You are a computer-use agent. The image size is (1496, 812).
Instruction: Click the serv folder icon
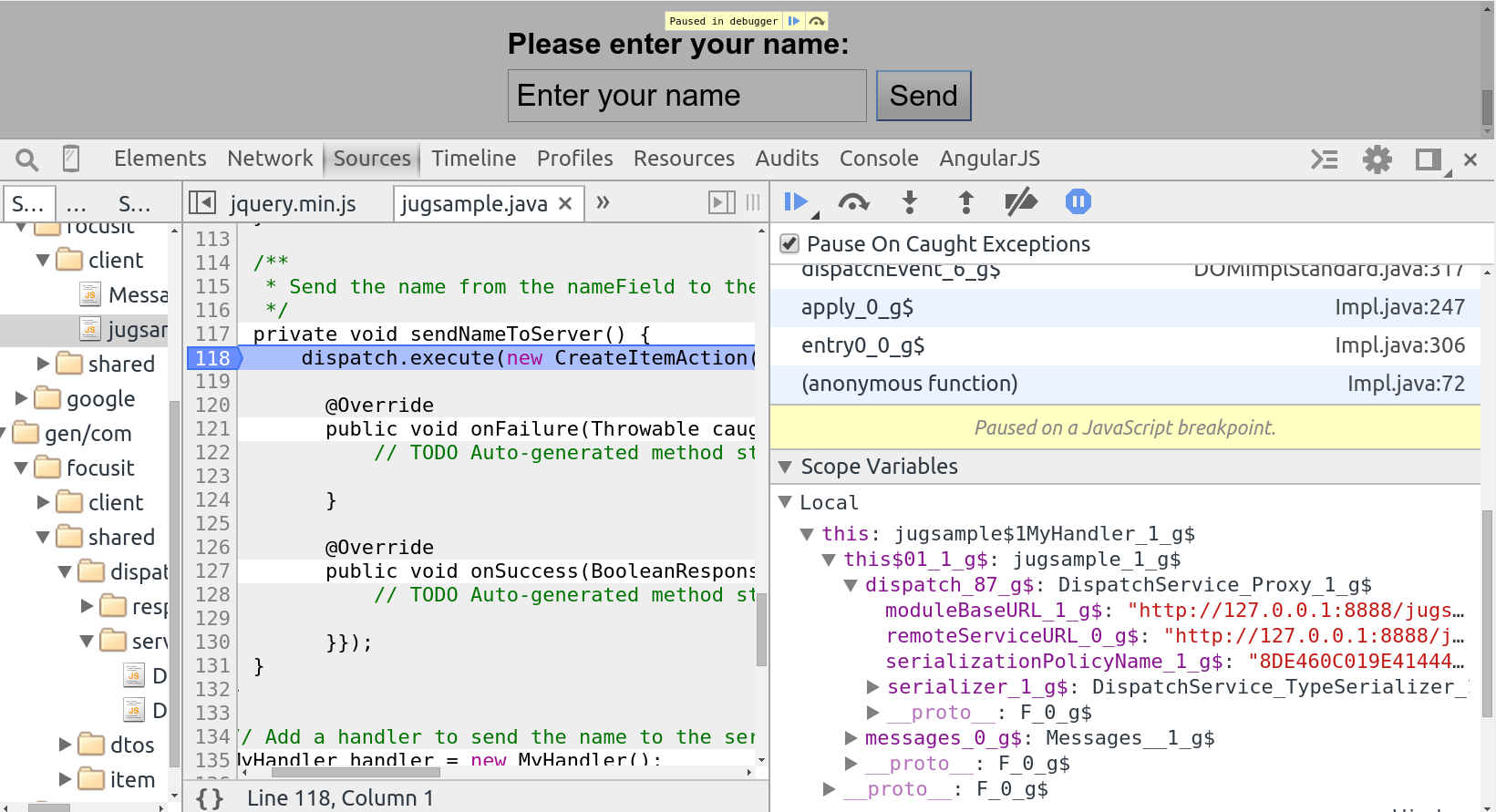pyautogui.click(x=113, y=641)
